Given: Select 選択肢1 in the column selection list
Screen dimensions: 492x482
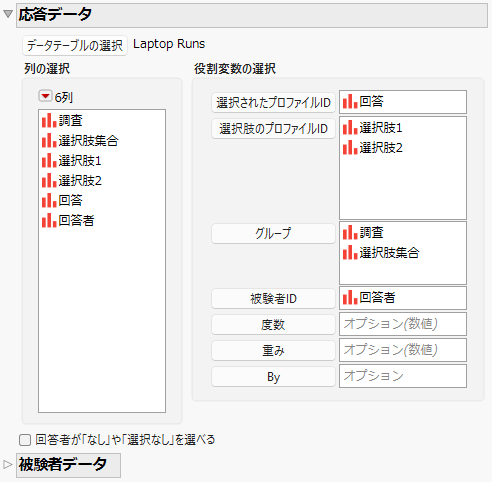Looking at the screenshot, I should [x=102, y=161].
